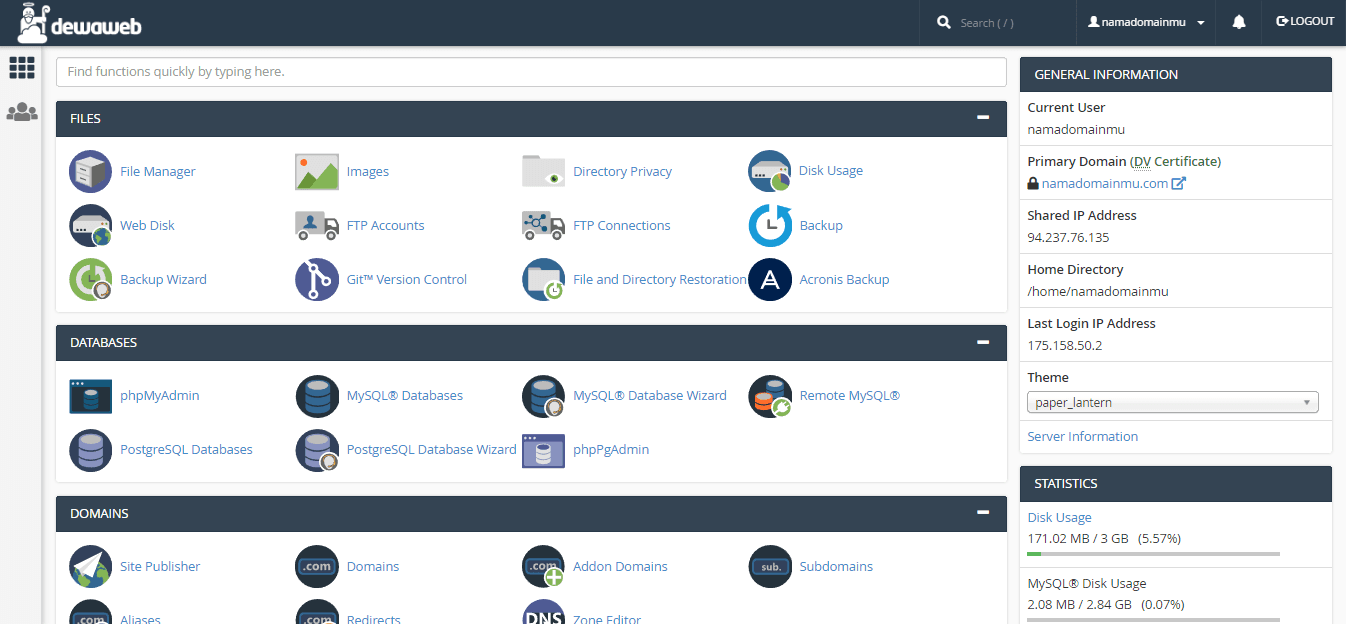This screenshot has height=624, width=1346.
Task: Click the File Manager text link
Action: [x=158, y=171]
